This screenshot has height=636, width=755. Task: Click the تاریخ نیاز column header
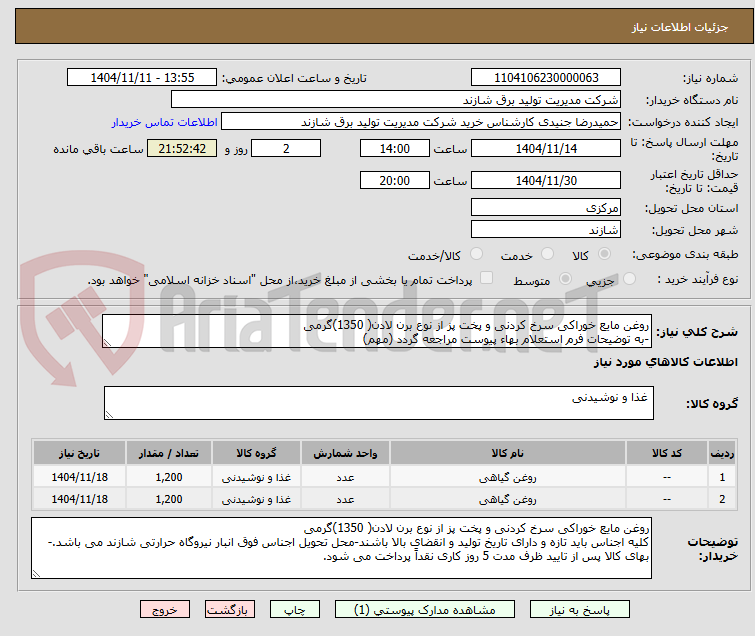(79, 453)
